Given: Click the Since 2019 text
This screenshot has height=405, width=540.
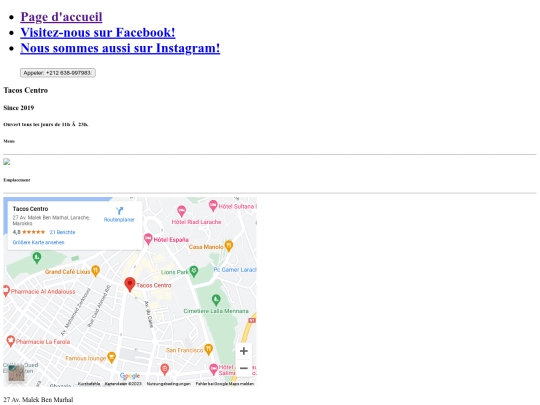Looking at the screenshot, I should click(x=19, y=108).
